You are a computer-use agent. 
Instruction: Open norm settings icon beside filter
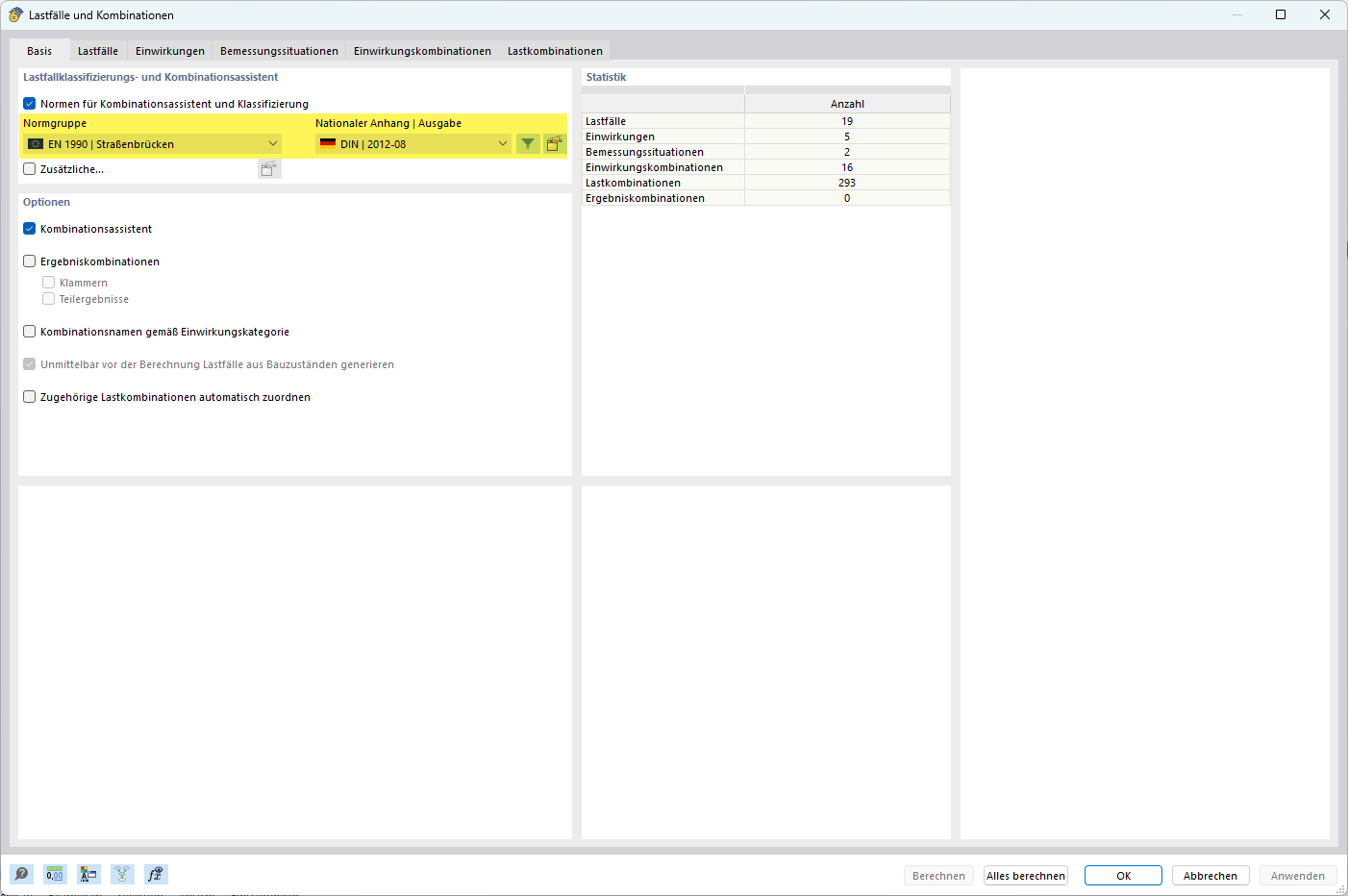point(555,144)
